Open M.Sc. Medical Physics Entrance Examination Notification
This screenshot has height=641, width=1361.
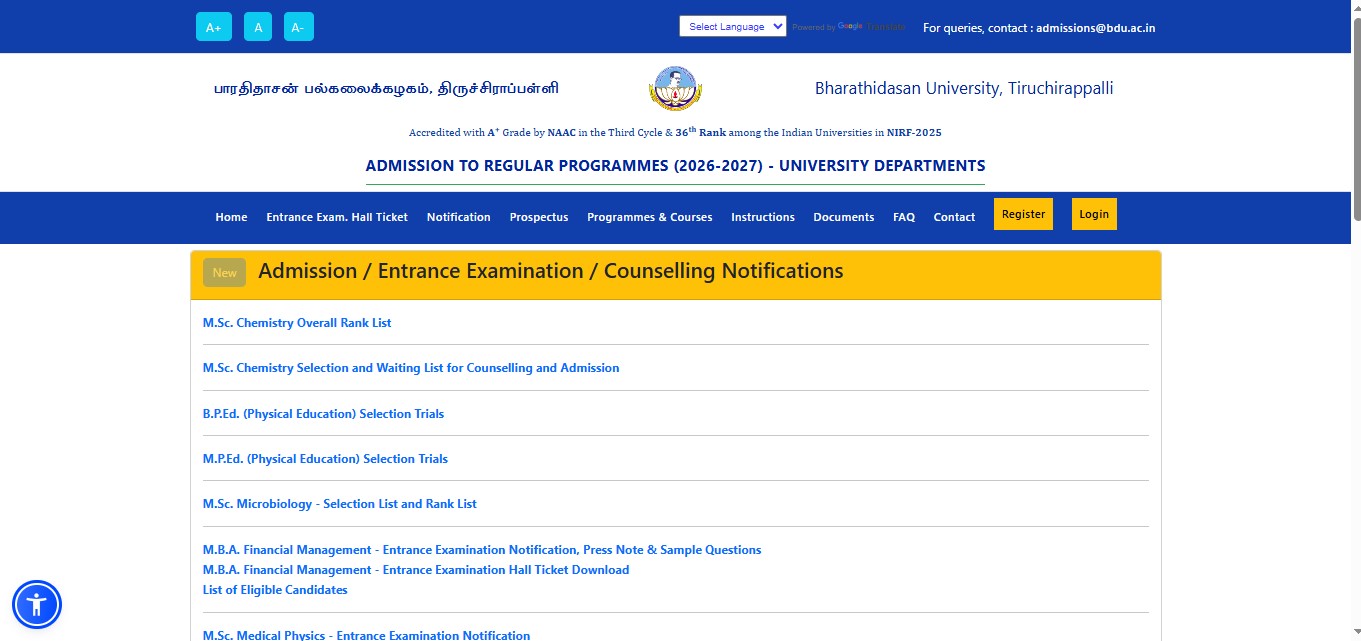pos(366,635)
